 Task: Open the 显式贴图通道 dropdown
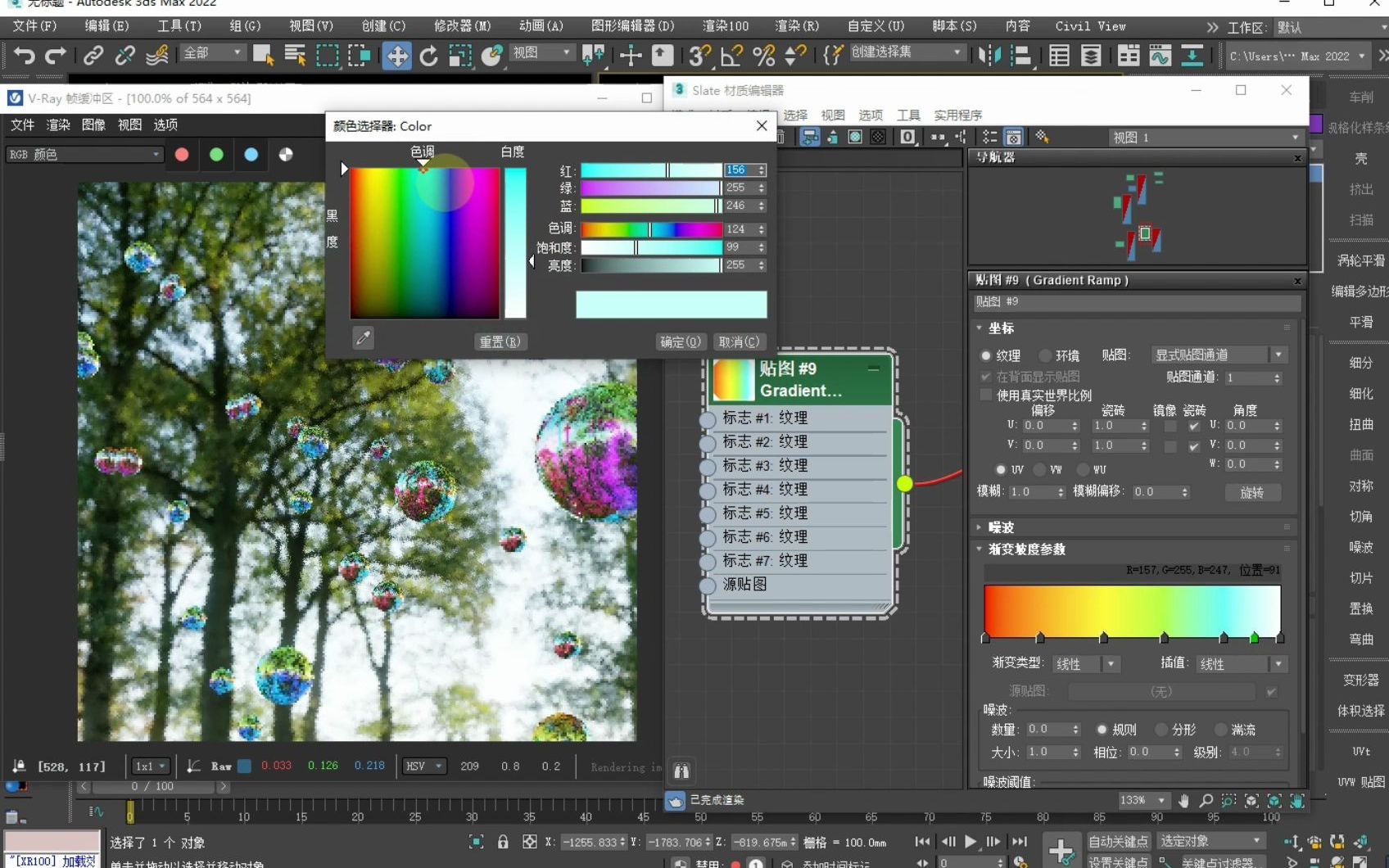1219,355
